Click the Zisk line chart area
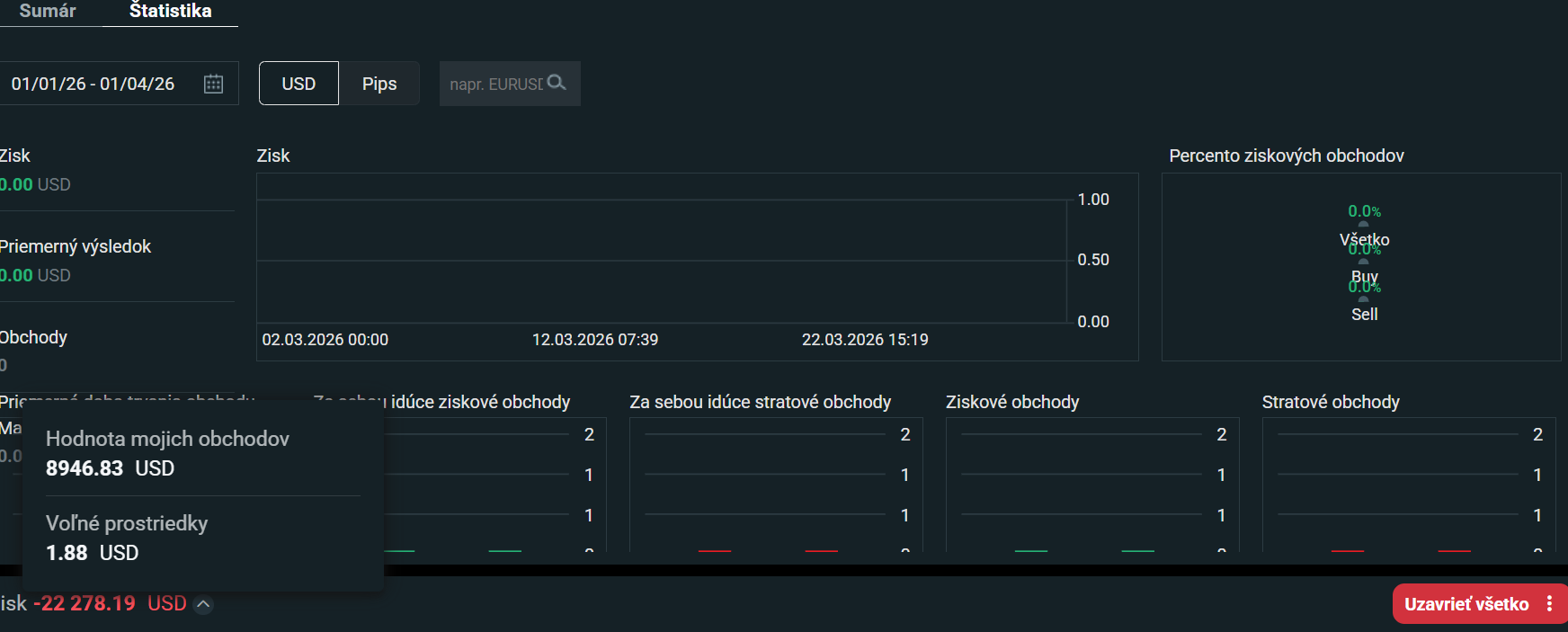This screenshot has height=632, width=1568. (661, 261)
